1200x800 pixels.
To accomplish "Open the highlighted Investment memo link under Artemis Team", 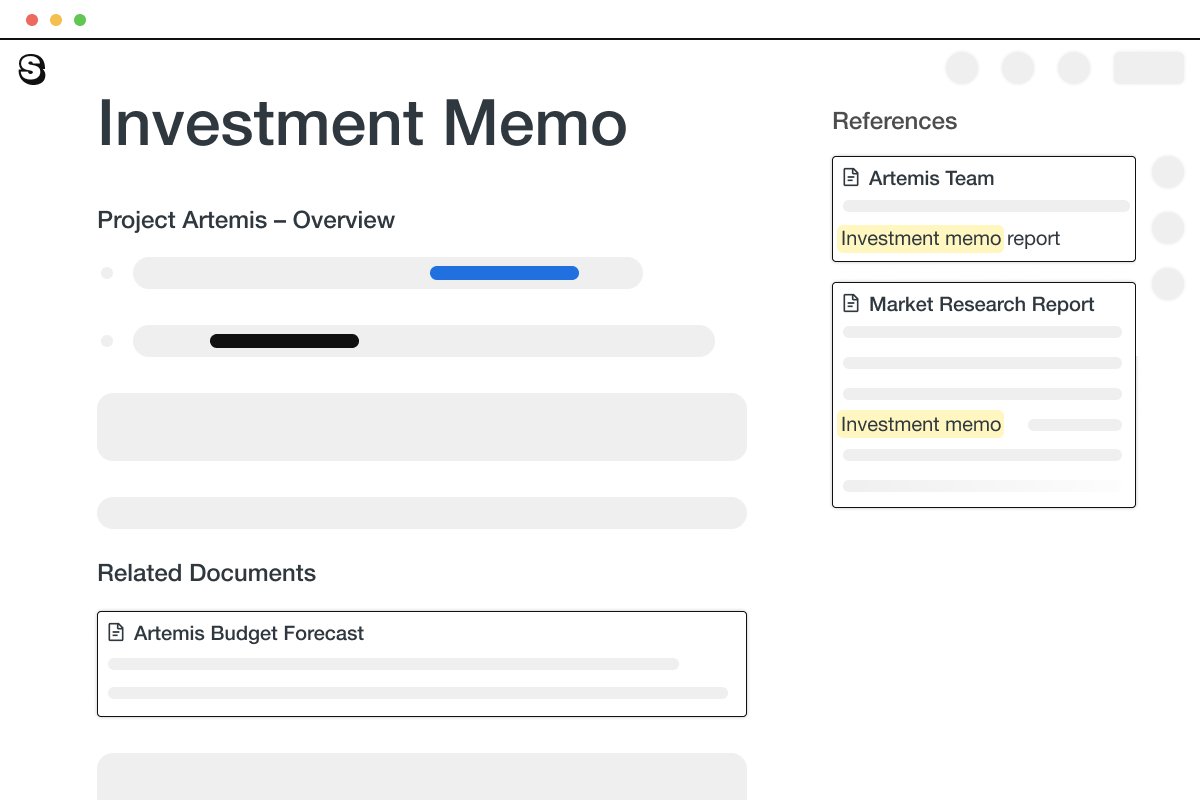I will coord(920,238).
